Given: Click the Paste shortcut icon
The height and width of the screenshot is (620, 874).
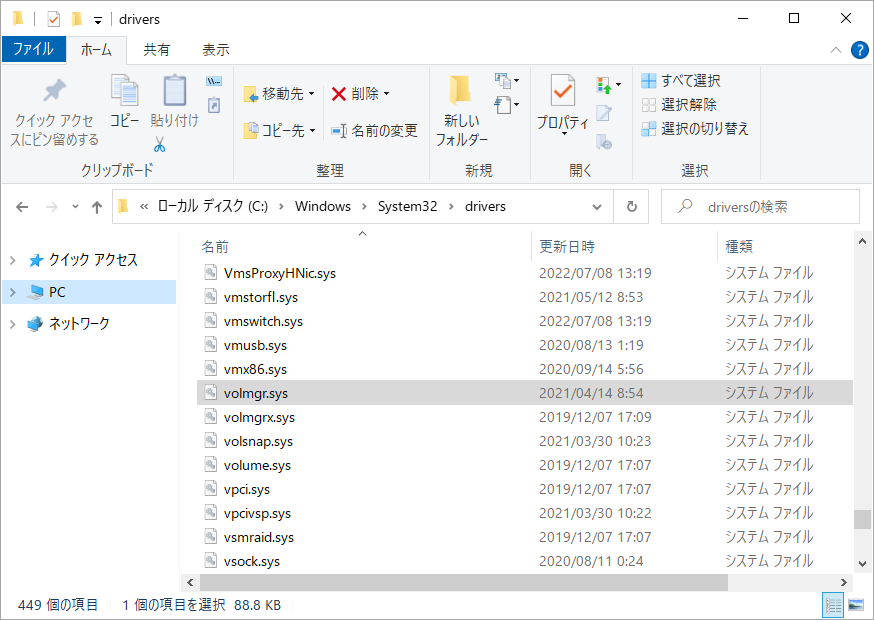Looking at the screenshot, I should [214, 105].
